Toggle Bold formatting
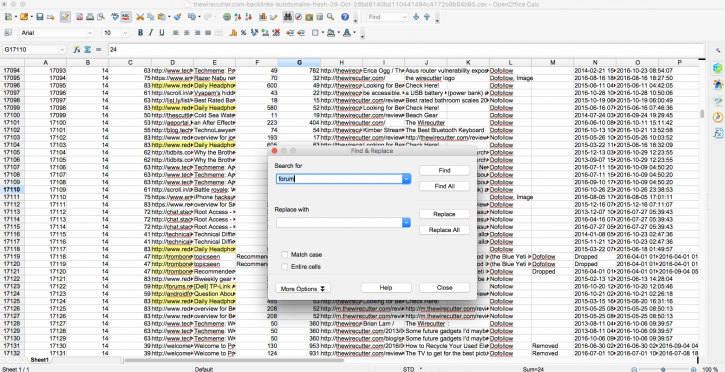This screenshot has height=372, width=725. (x=141, y=33)
